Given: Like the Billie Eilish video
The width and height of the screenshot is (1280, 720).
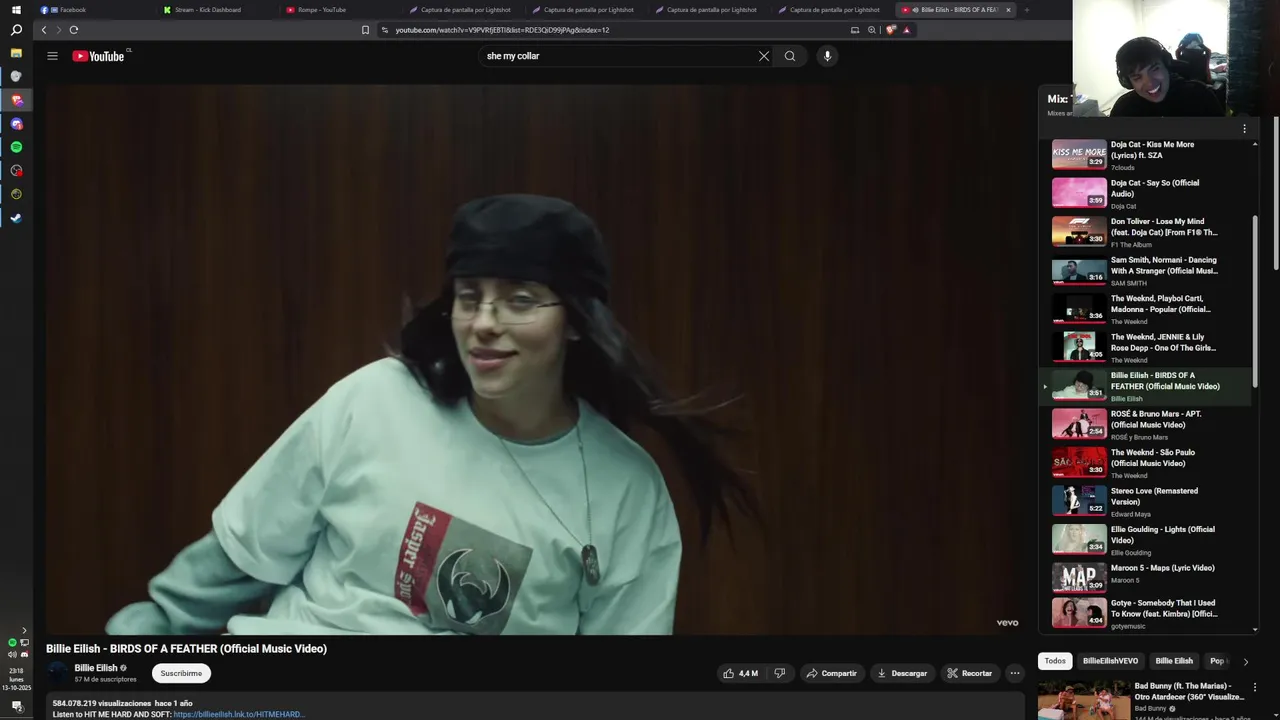Looking at the screenshot, I should (x=740, y=673).
